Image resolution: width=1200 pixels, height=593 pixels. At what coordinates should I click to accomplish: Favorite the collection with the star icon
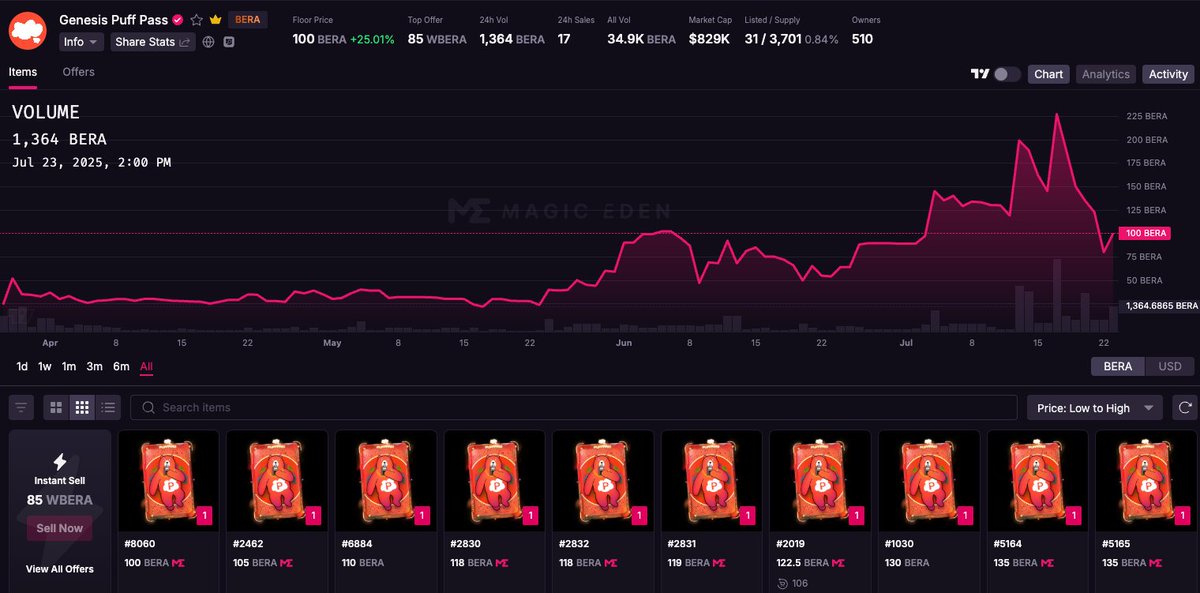point(196,20)
